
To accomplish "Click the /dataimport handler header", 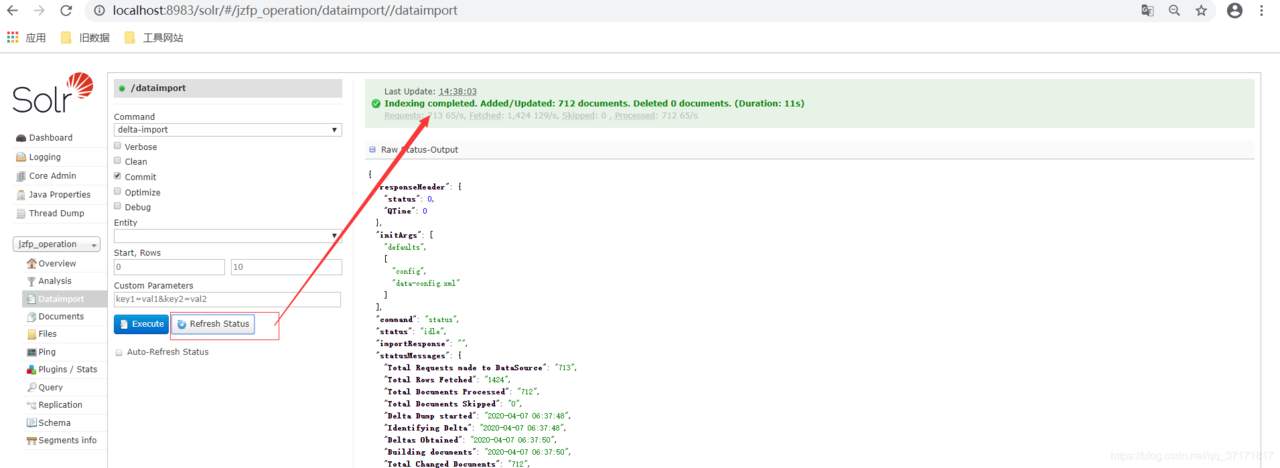I will [228, 88].
